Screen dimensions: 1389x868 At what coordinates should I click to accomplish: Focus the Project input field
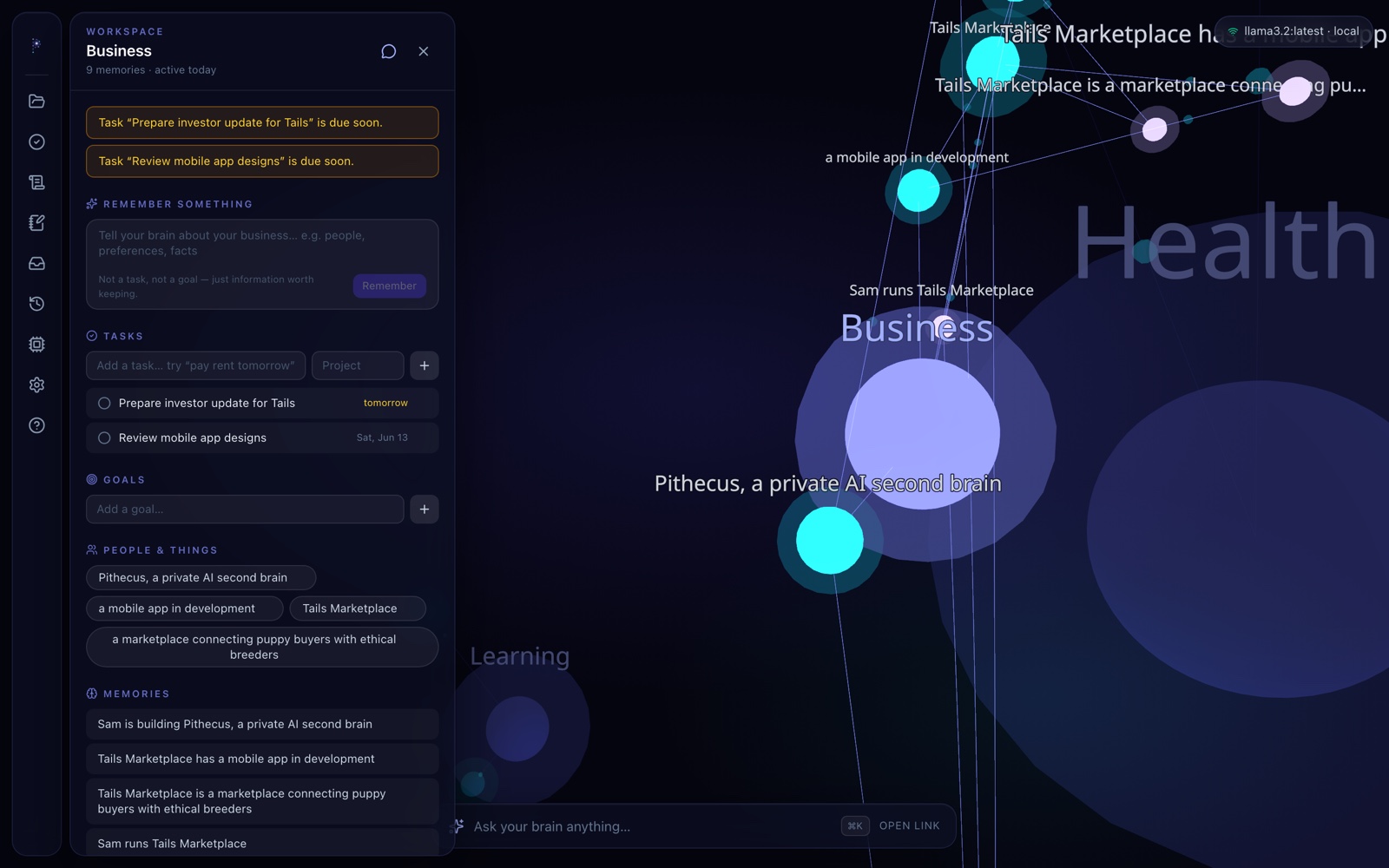(x=358, y=365)
